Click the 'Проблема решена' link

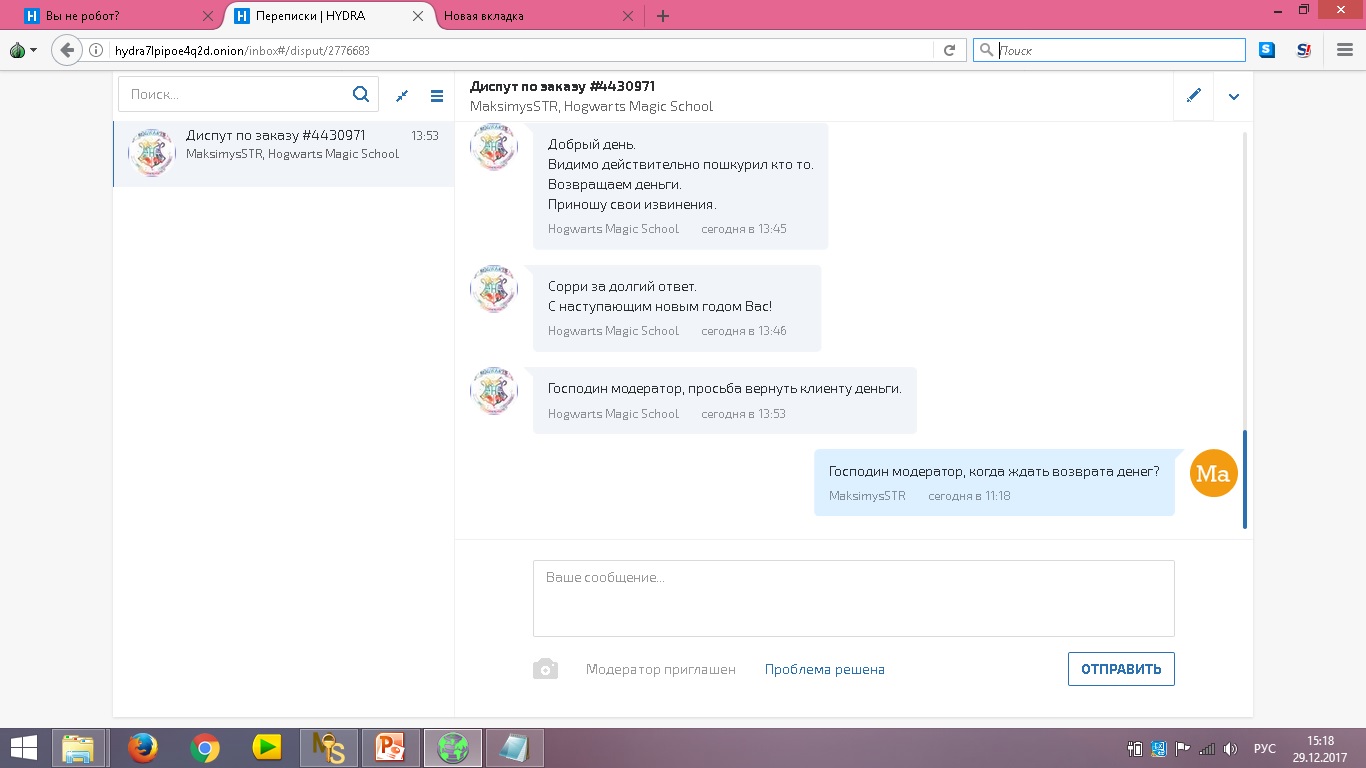[x=825, y=669]
